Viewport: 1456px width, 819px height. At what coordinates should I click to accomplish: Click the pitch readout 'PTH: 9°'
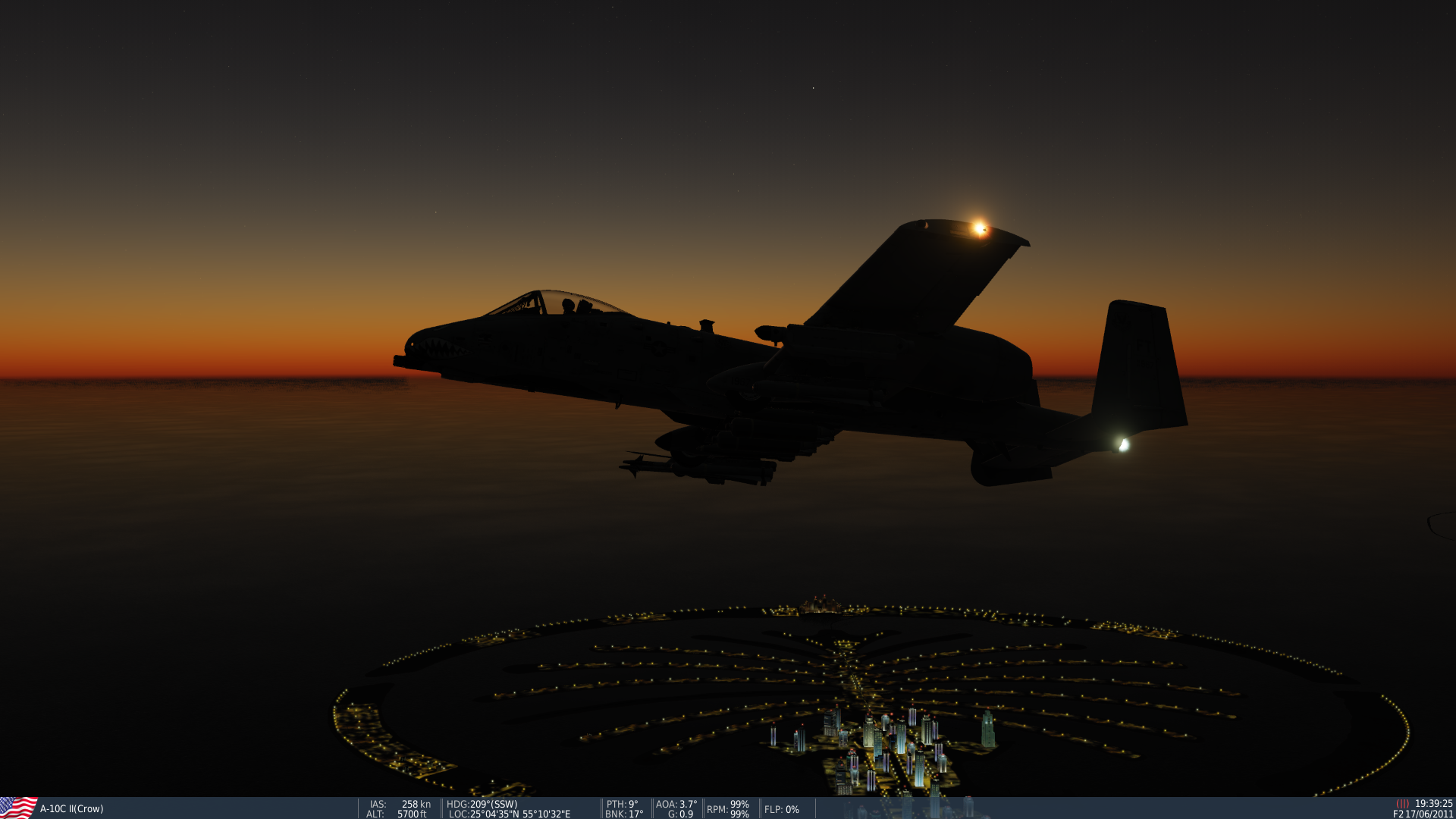[622, 804]
